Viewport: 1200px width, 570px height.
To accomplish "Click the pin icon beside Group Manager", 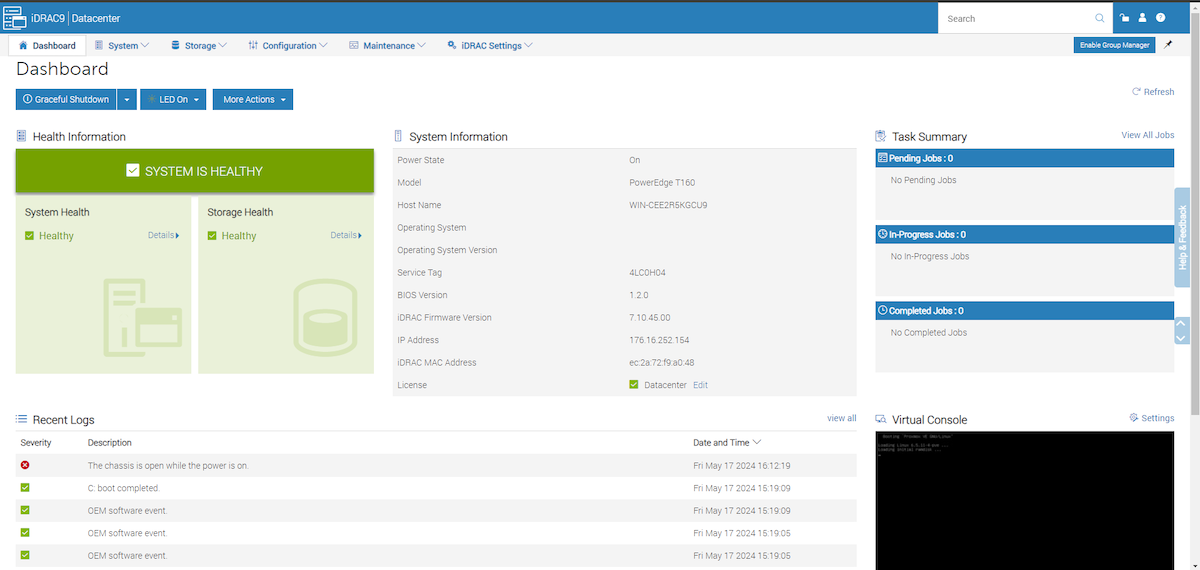I will pyautogui.click(x=1169, y=45).
